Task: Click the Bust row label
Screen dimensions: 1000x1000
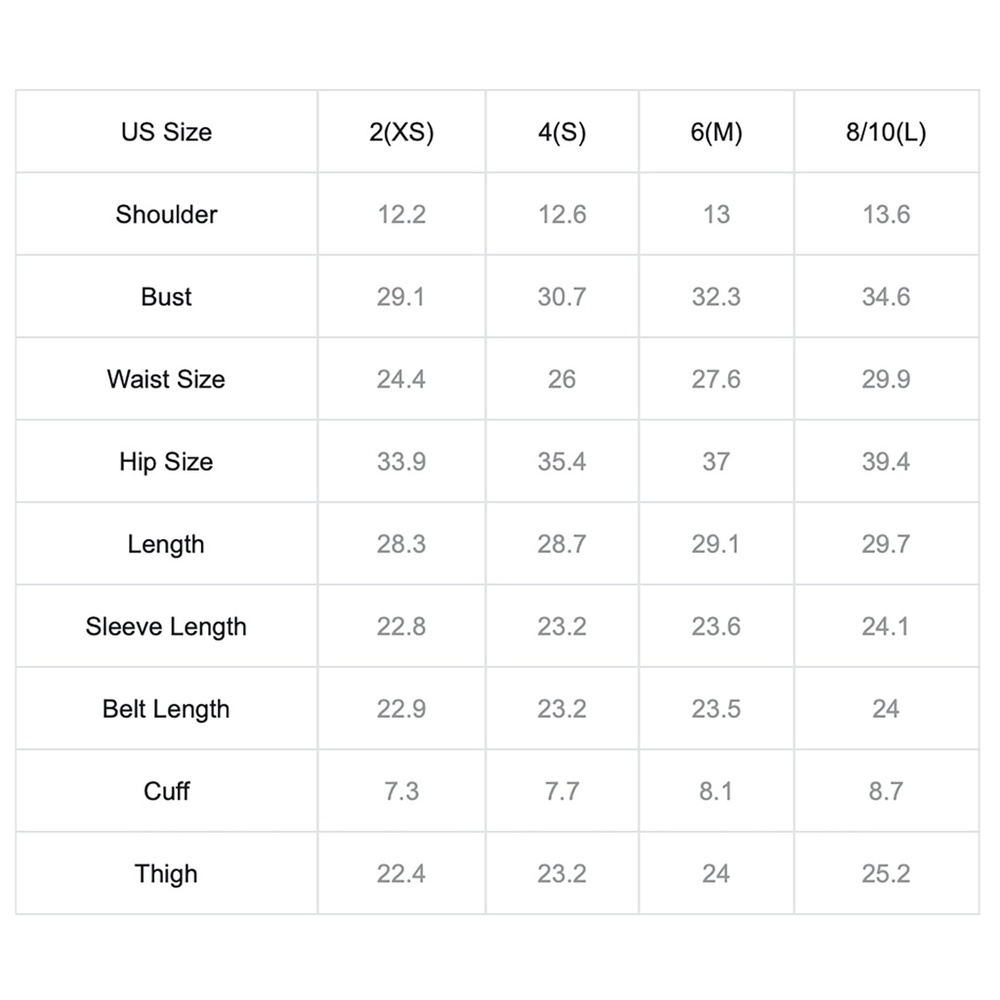Action: (166, 297)
